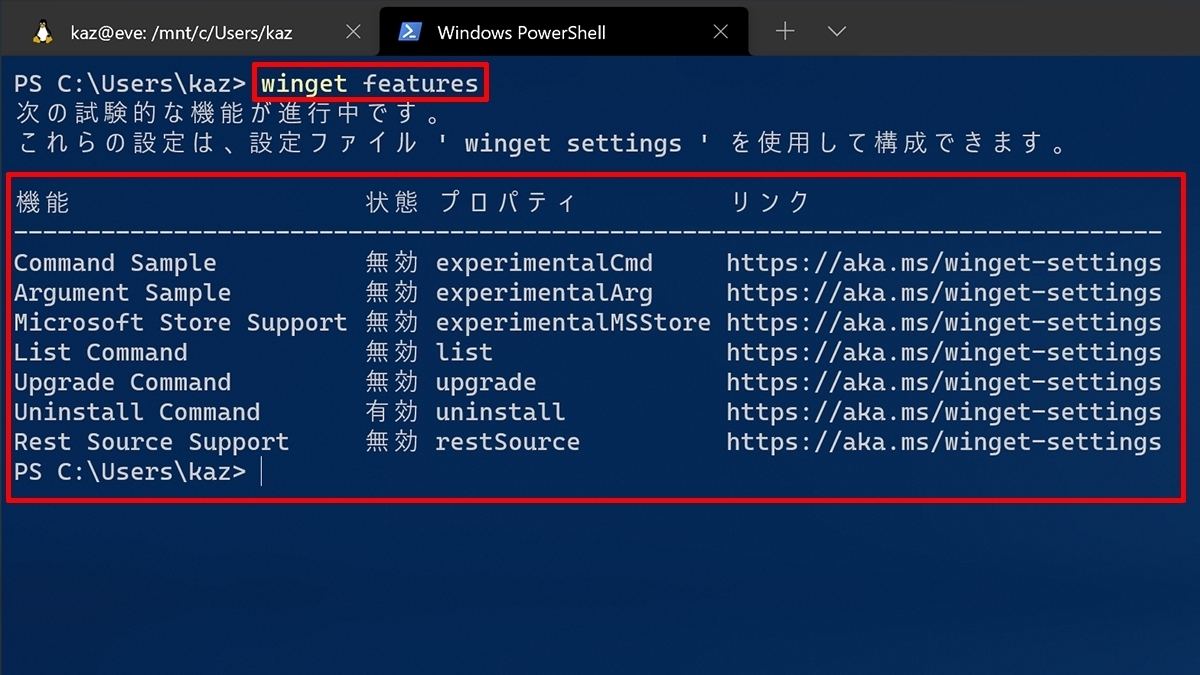The image size is (1200, 675).
Task: Click the 'winget features' command text
Action: 371,83
